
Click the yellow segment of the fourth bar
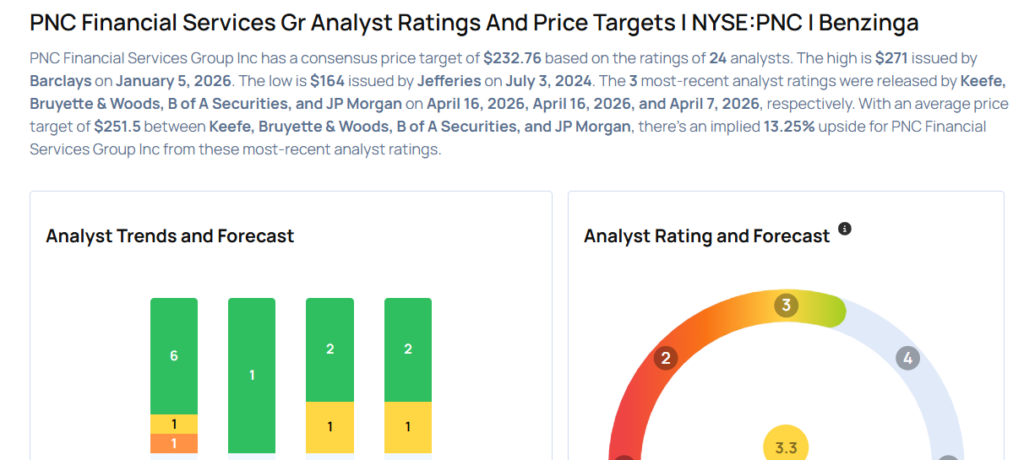[408, 428]
